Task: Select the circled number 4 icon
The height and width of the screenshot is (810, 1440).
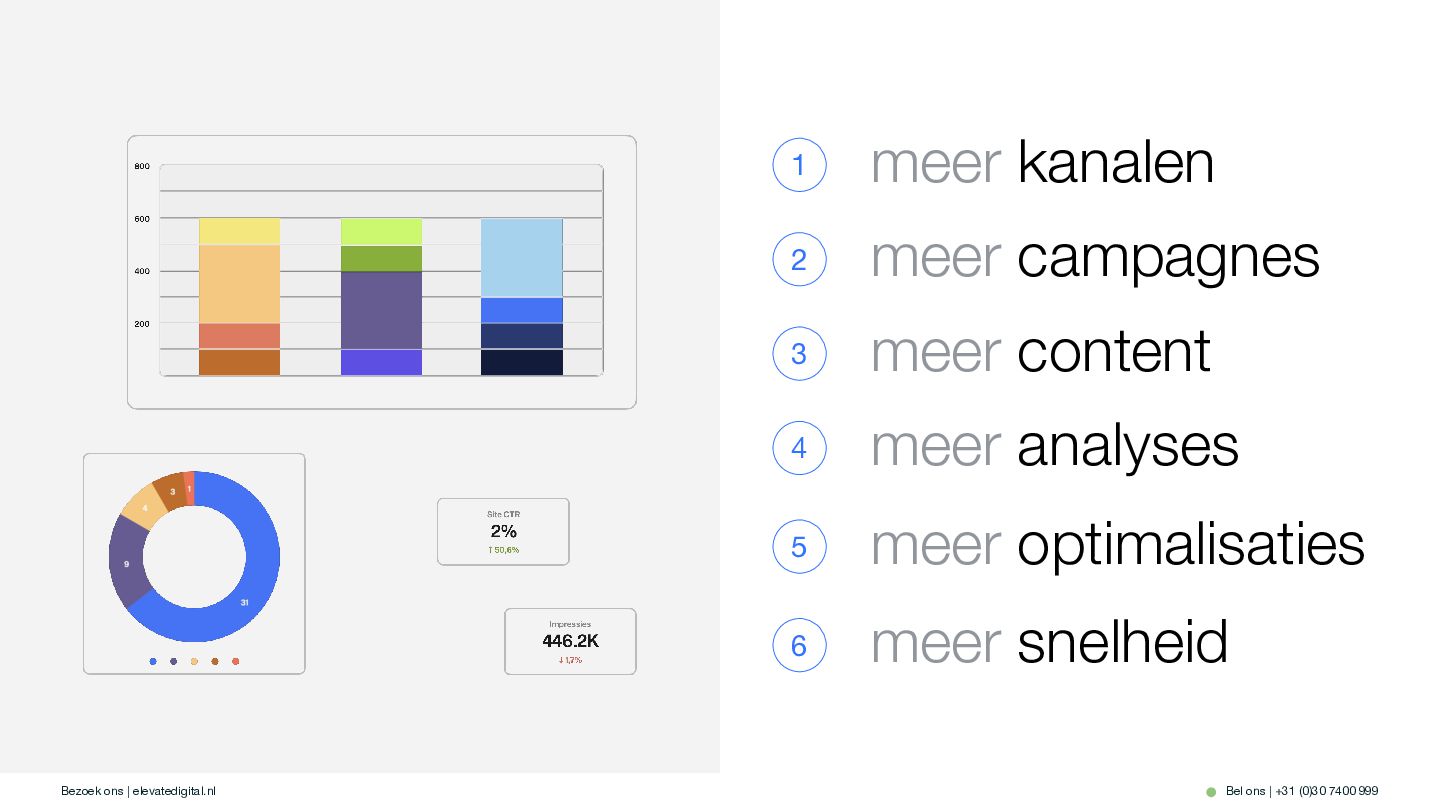Action: [799, 448]
